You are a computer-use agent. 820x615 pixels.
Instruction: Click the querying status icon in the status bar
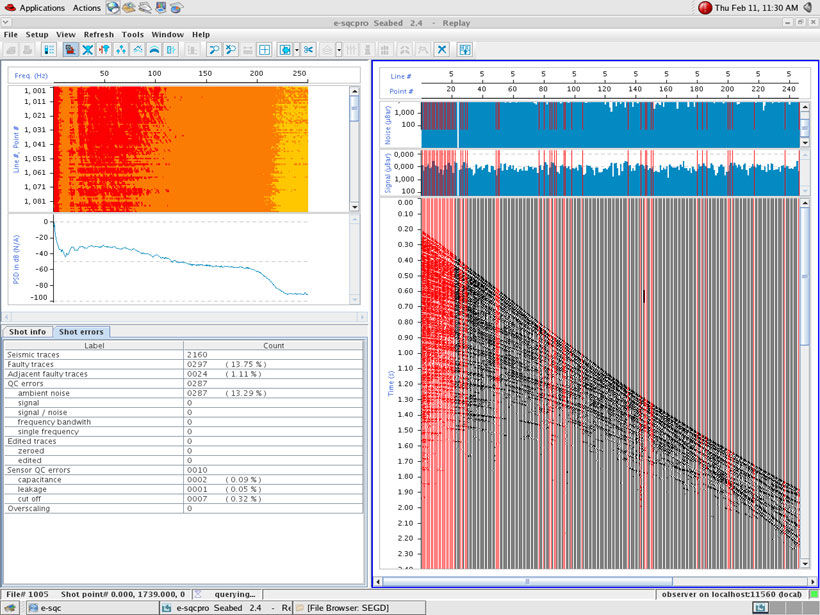(x=199, y=591)
